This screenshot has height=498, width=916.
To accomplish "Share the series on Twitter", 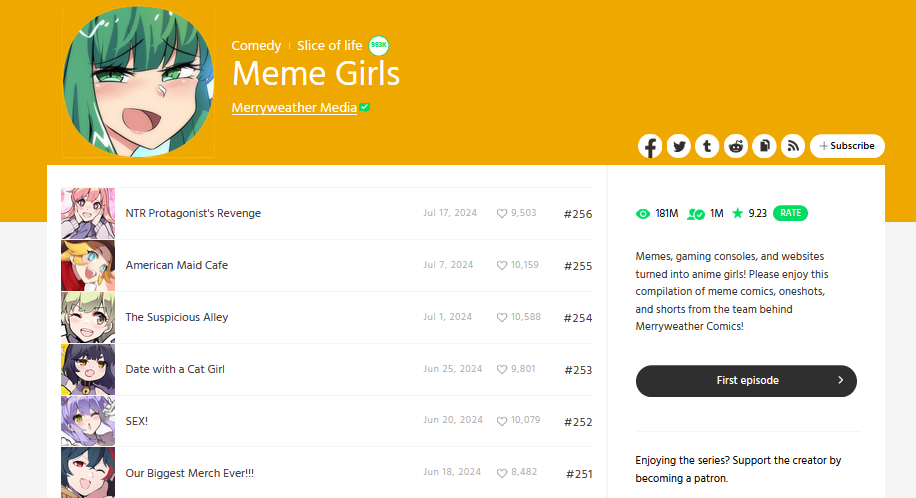I will click(679, 146).
